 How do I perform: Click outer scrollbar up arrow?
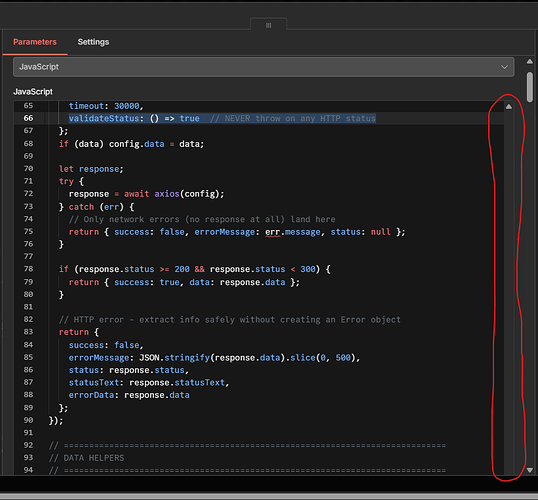[530, 61]
